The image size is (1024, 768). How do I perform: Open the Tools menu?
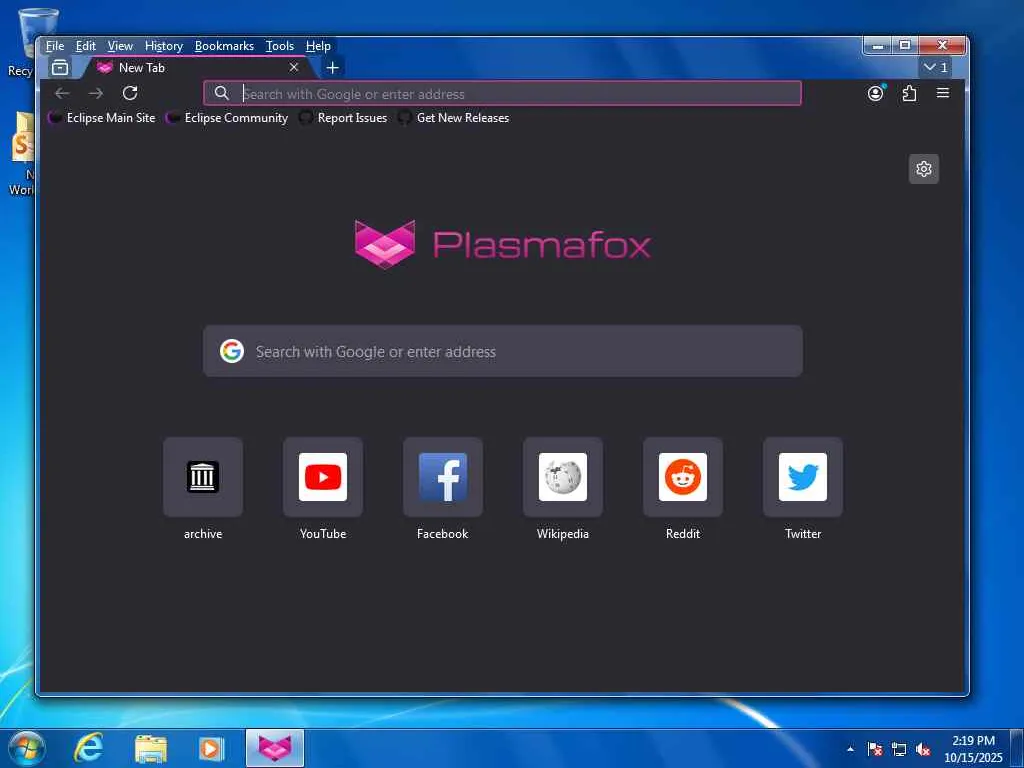pos(280,46)
